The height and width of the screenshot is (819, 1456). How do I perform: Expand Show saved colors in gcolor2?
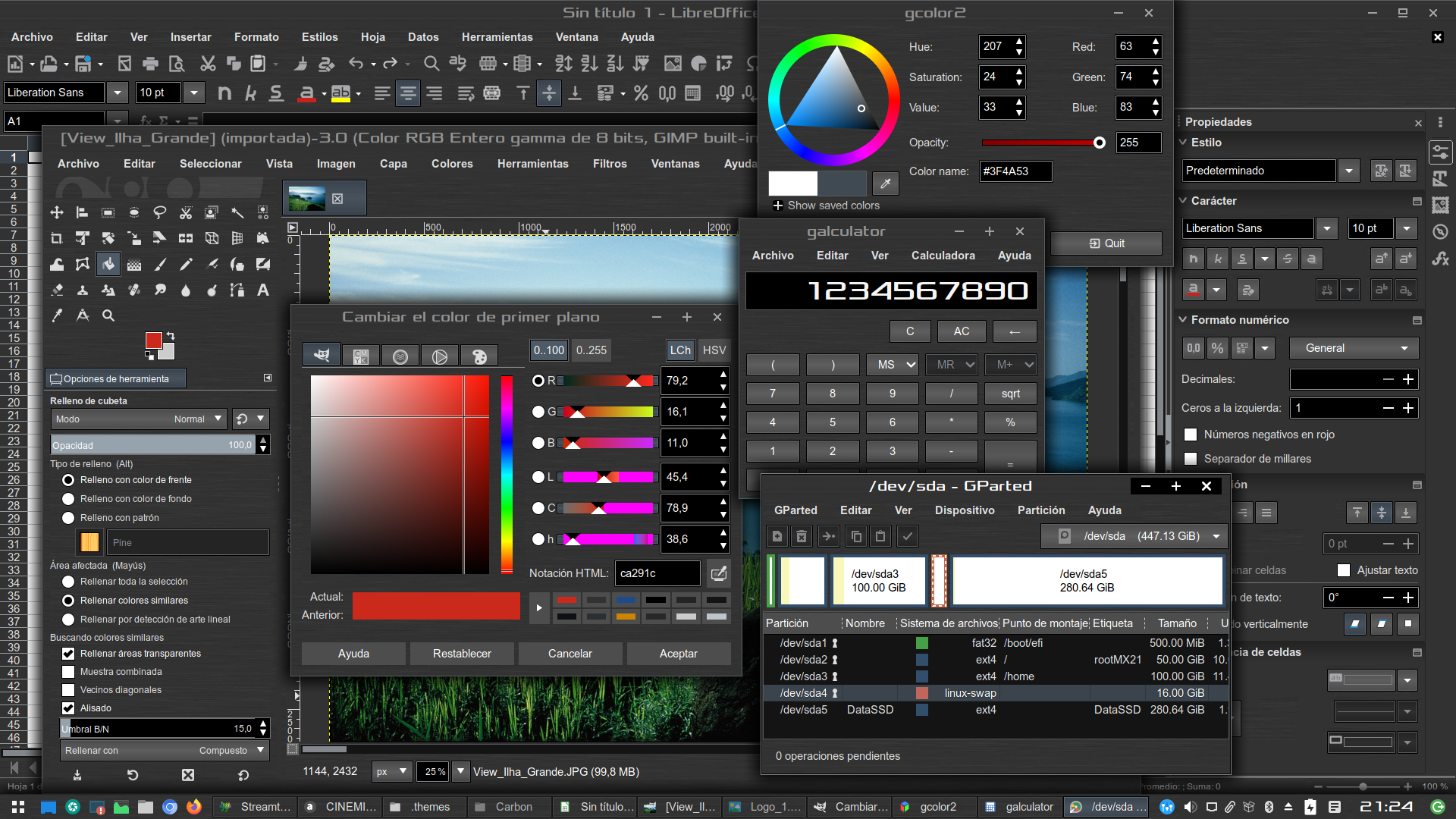click(826, 206)
